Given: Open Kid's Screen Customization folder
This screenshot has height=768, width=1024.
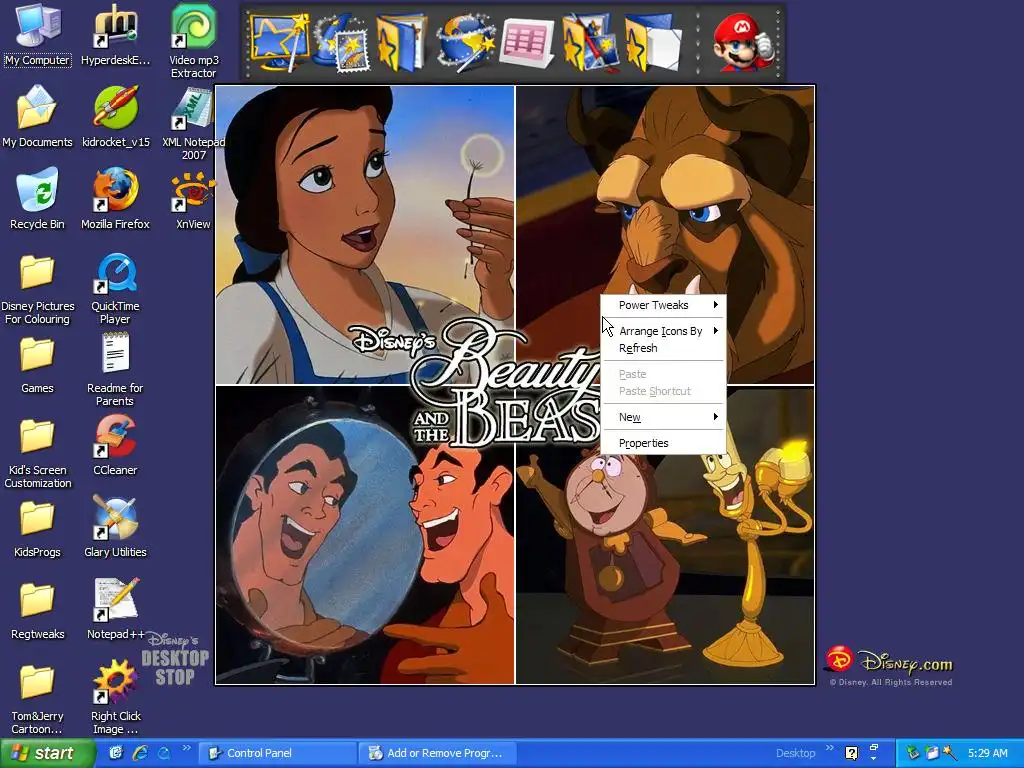Looking at the screenshot, I should click(37, 452).
